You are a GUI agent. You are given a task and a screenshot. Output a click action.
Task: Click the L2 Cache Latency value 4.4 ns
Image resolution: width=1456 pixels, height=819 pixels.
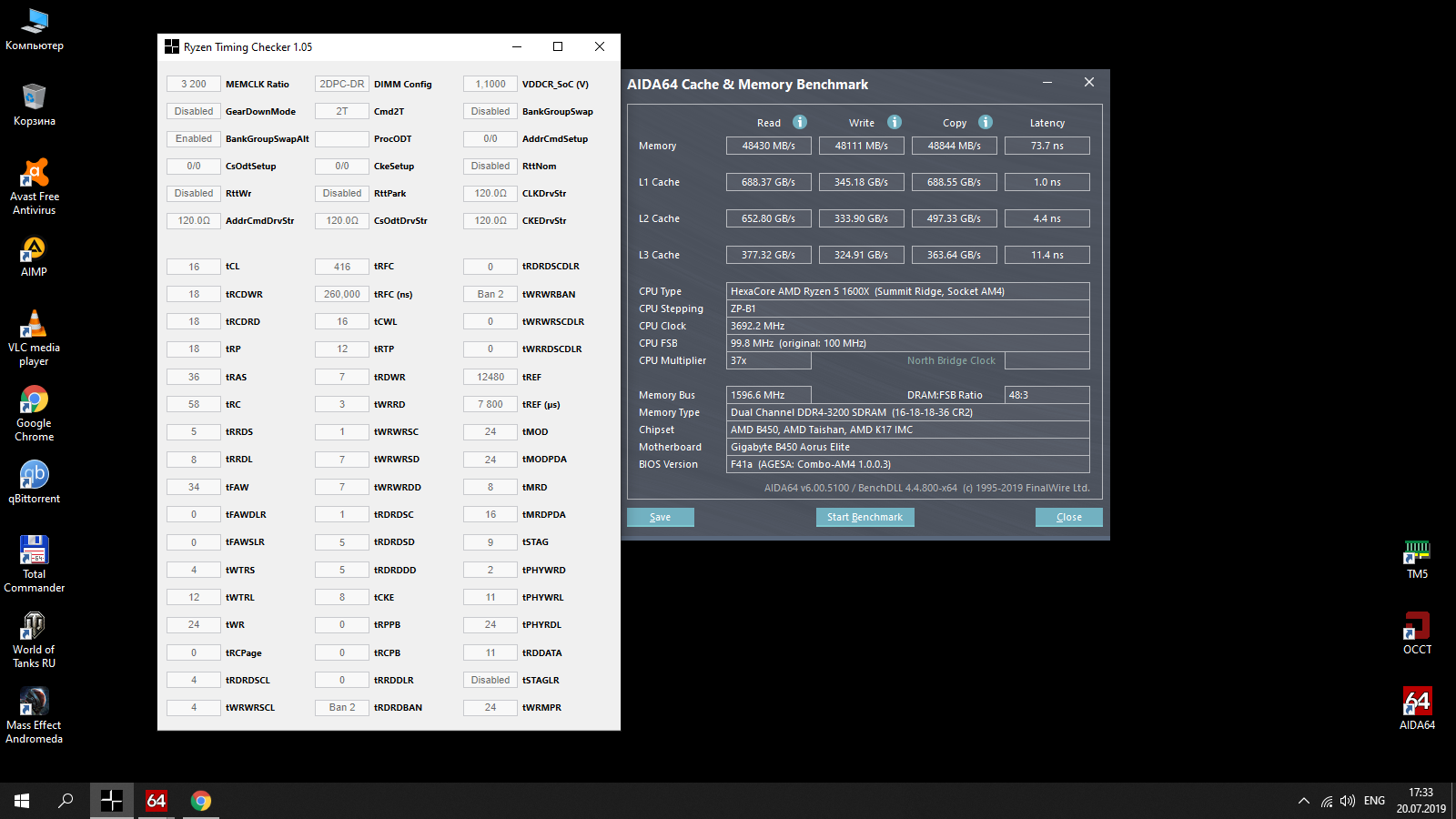tap(1047, 218)
